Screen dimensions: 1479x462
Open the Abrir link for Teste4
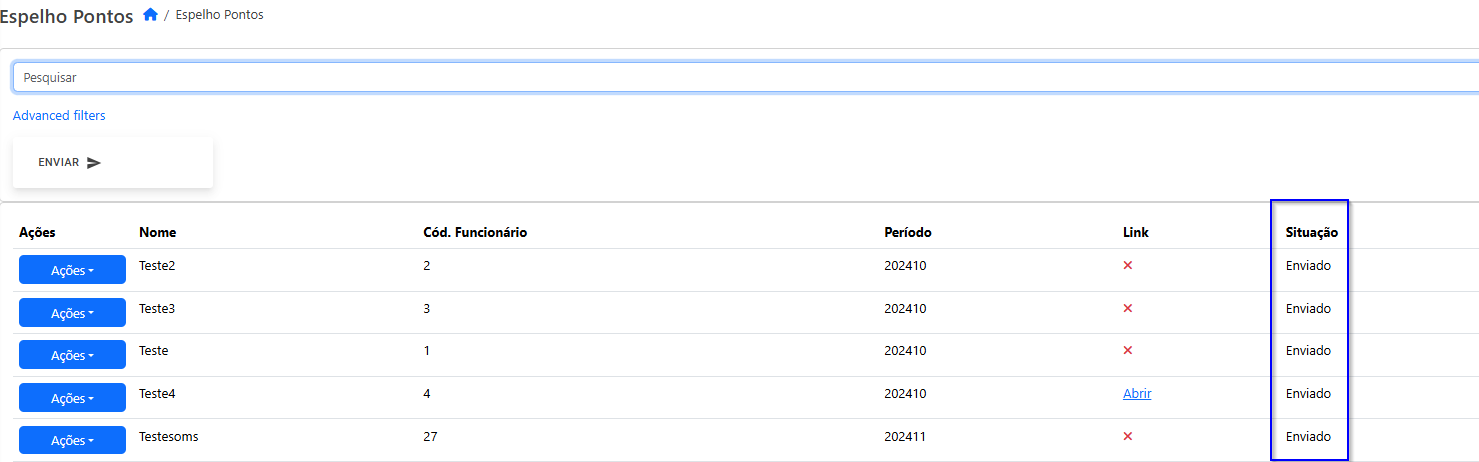pyautogui.click(x=1137, y=394)
